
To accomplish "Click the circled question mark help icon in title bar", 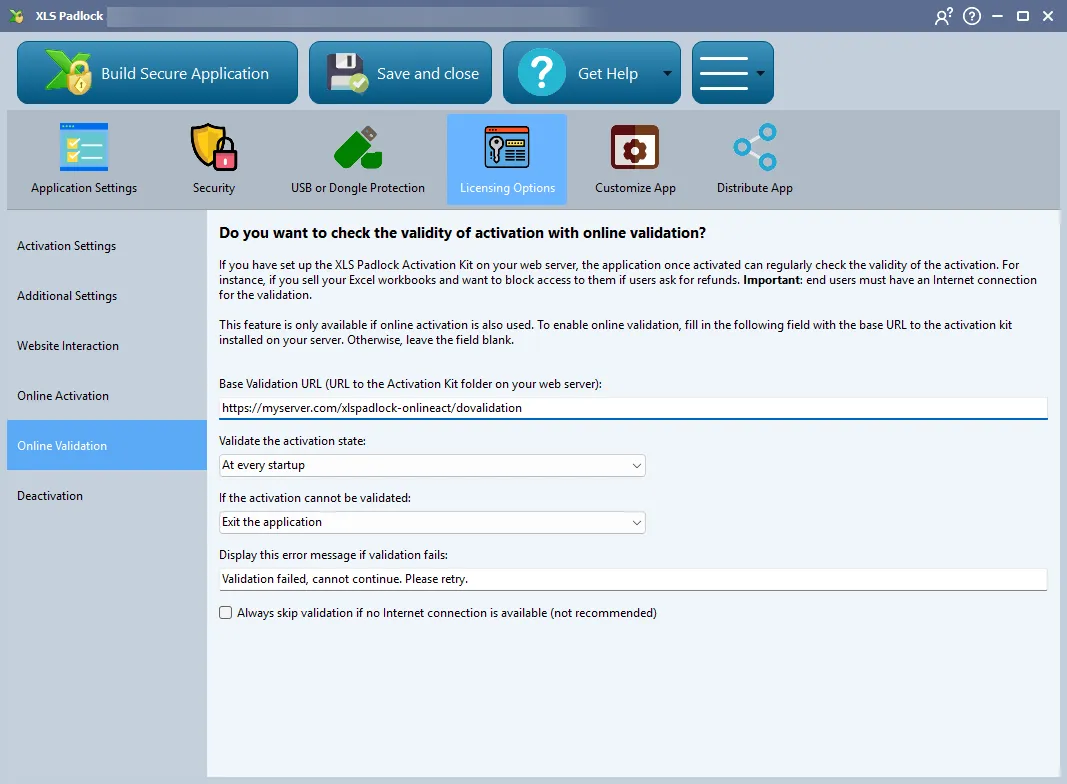I will (972, 16).
